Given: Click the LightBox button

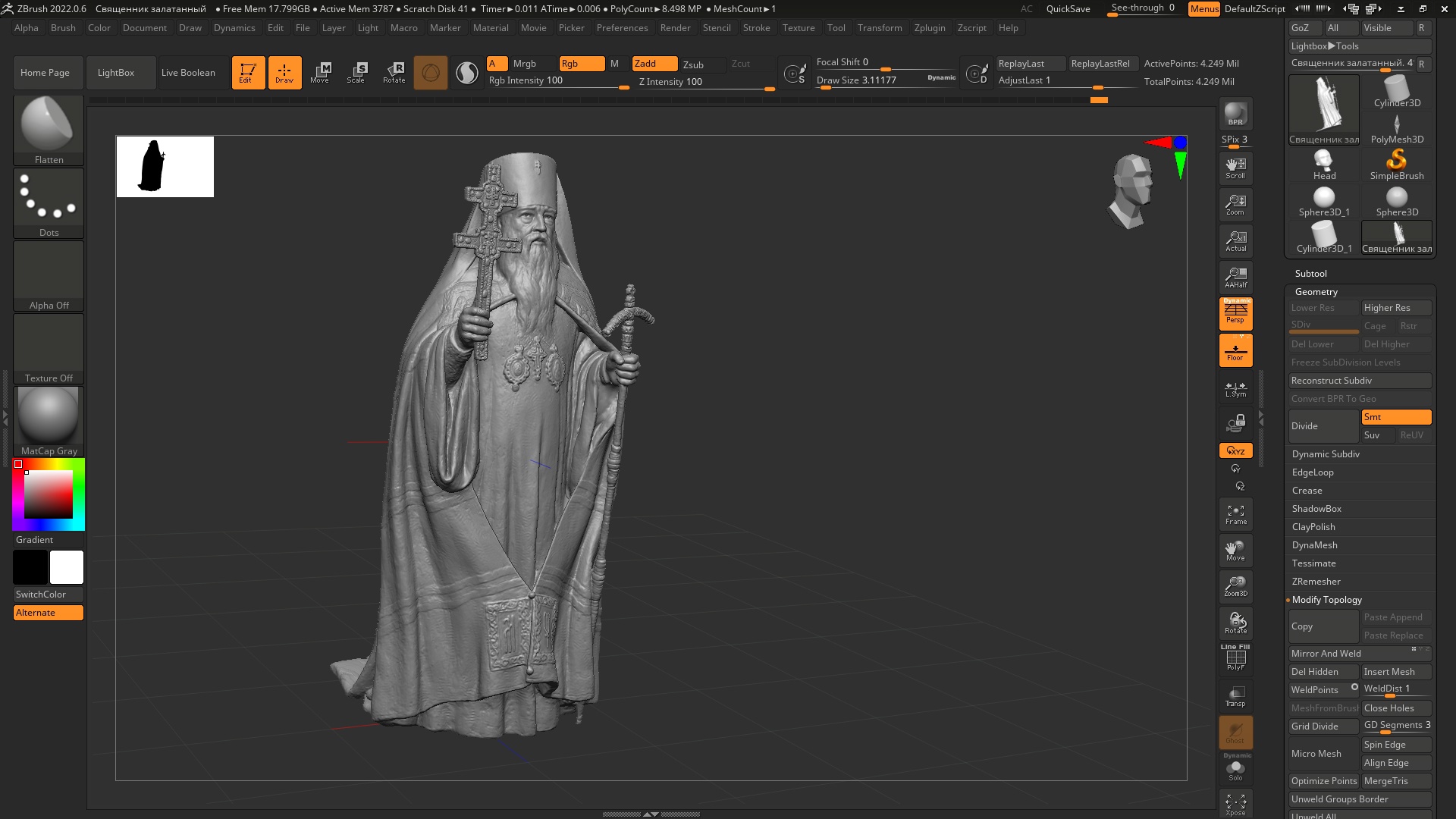Looking at the screenshot, I should [116, 73].
